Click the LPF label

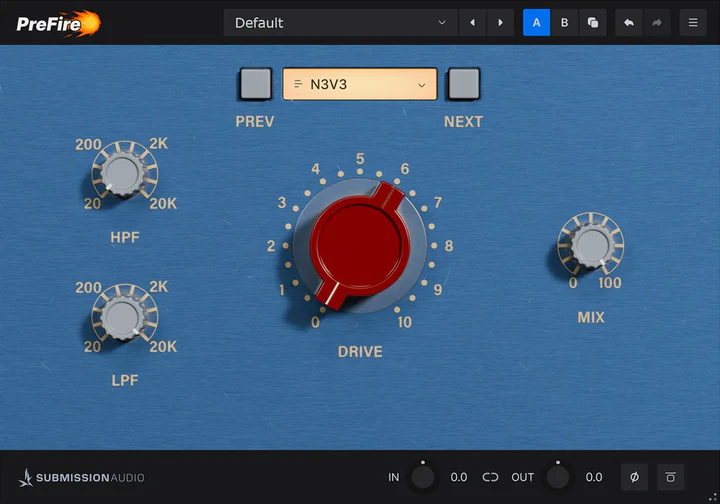point(124,380)
